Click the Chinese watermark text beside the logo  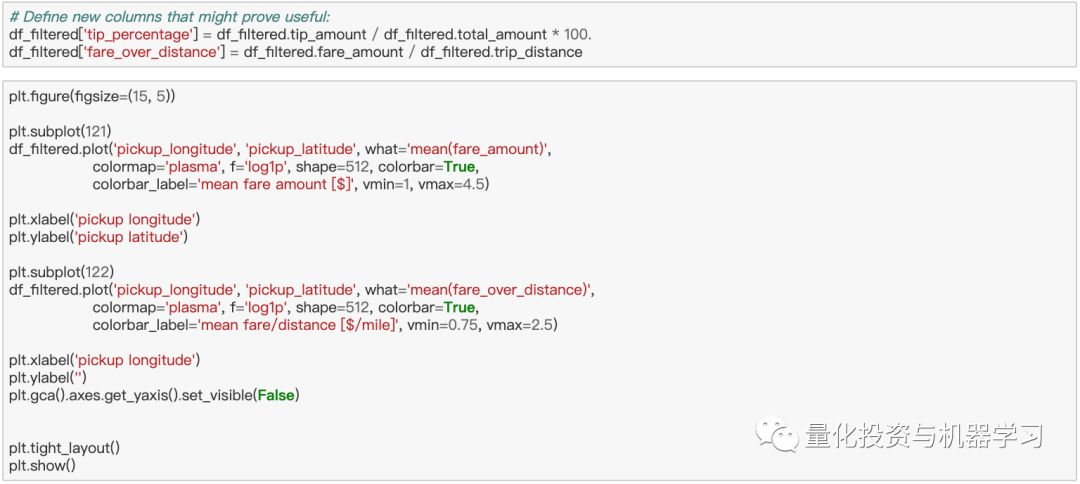click(924, 436)
